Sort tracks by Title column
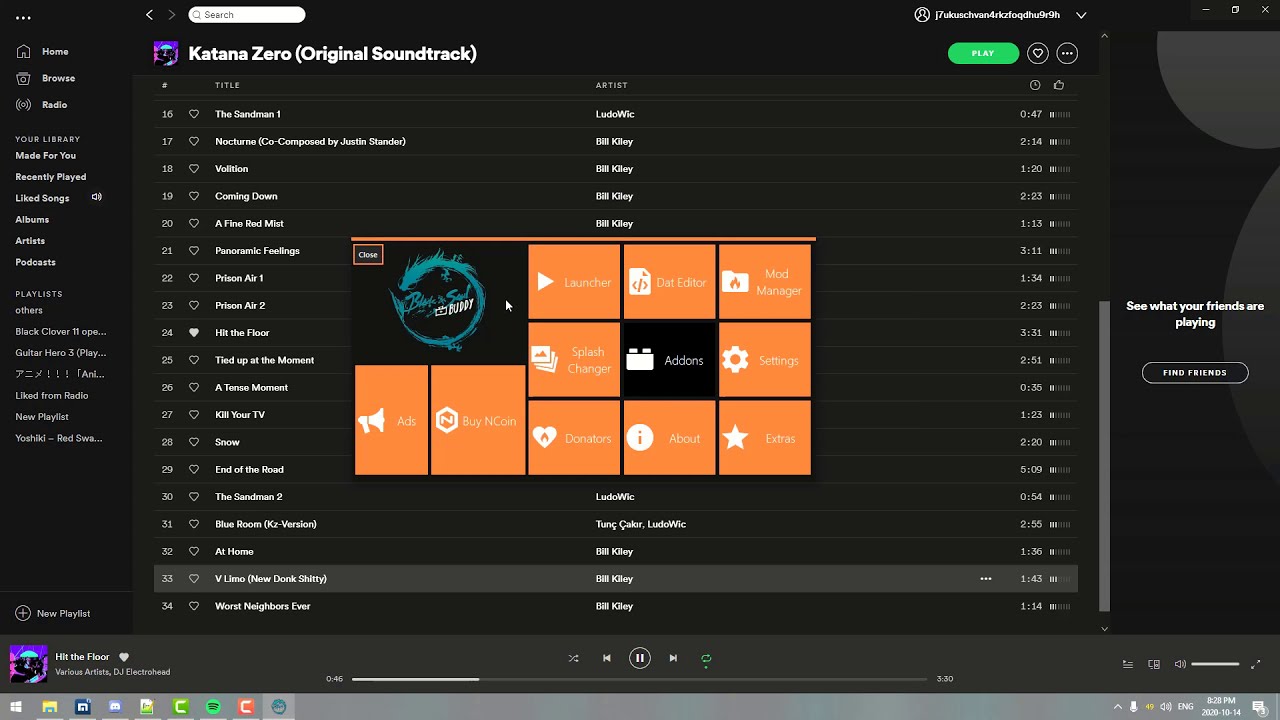This screenshot has height=720, width=1280. [x=227, y=85]
